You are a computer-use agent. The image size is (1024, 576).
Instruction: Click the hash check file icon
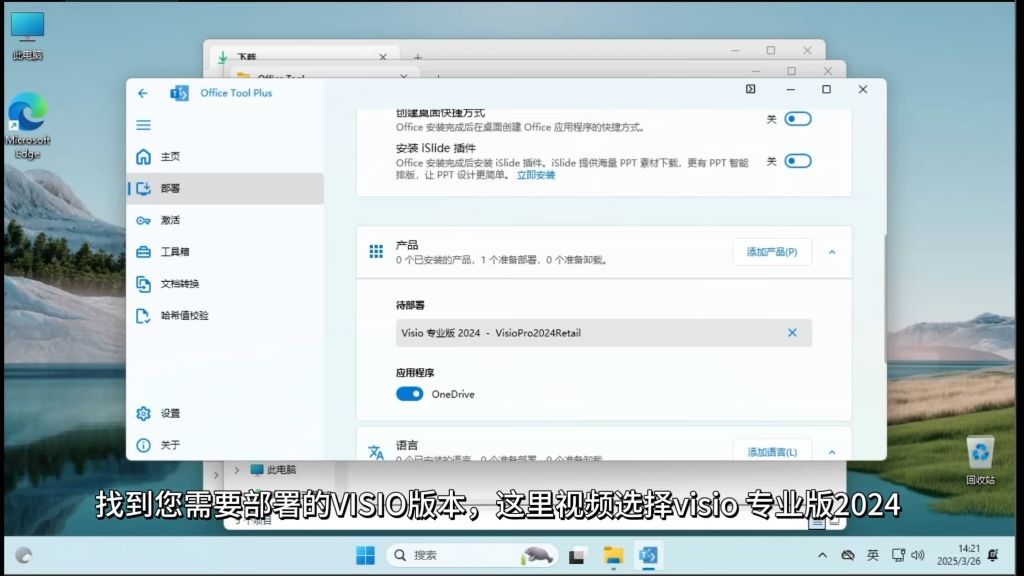coord(144,315)
